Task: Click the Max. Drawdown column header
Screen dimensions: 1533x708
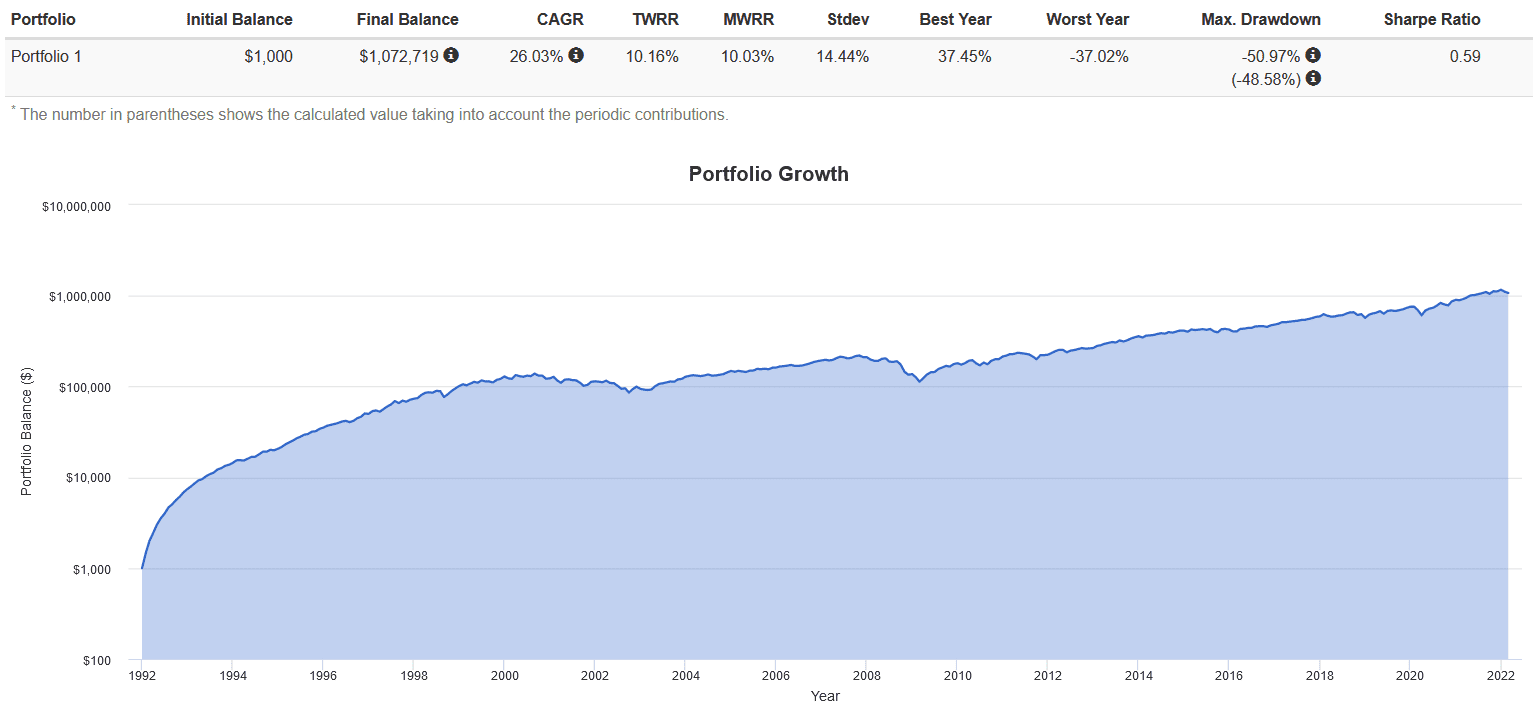Action: click(1260, 19)
